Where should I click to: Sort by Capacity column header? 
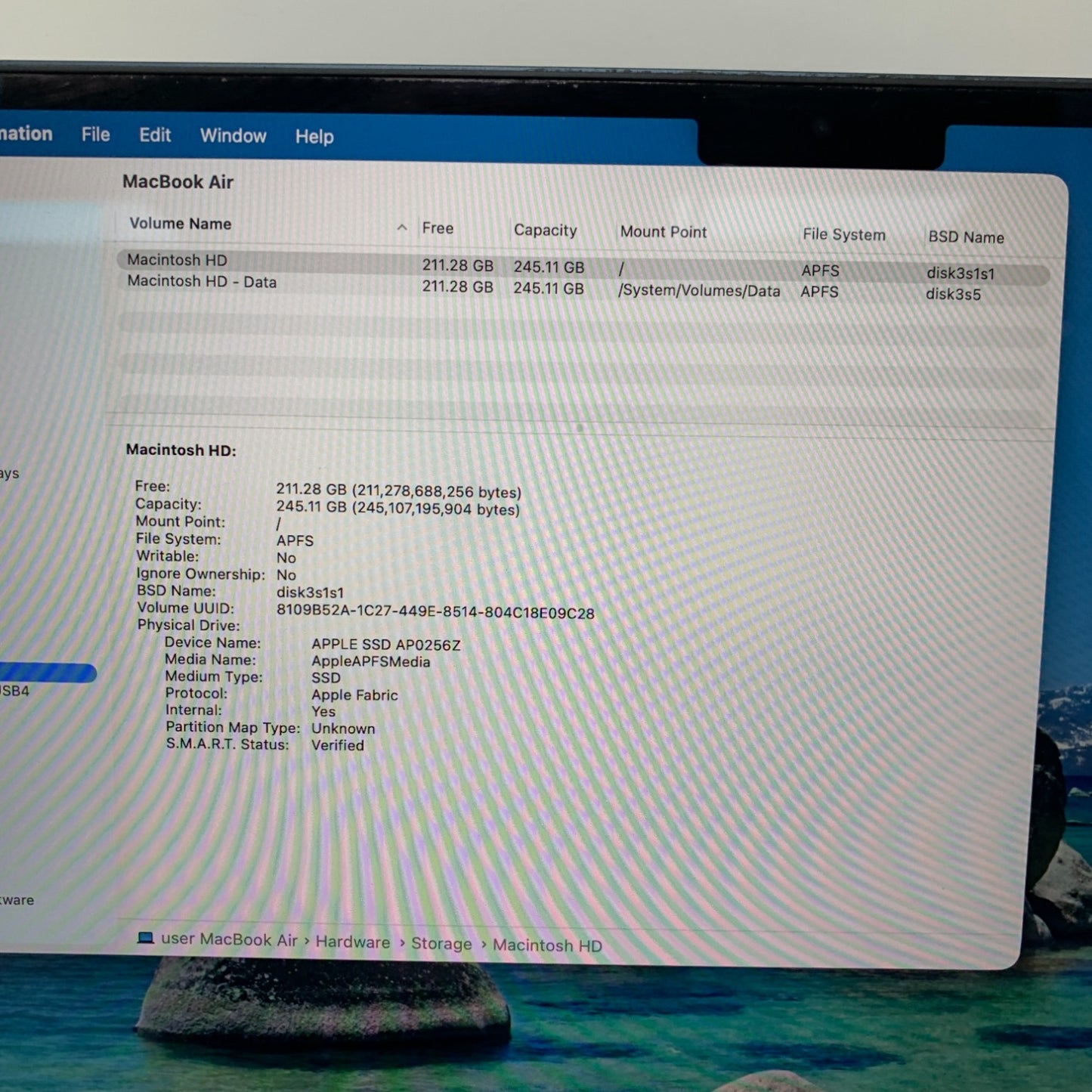(545, 230)
